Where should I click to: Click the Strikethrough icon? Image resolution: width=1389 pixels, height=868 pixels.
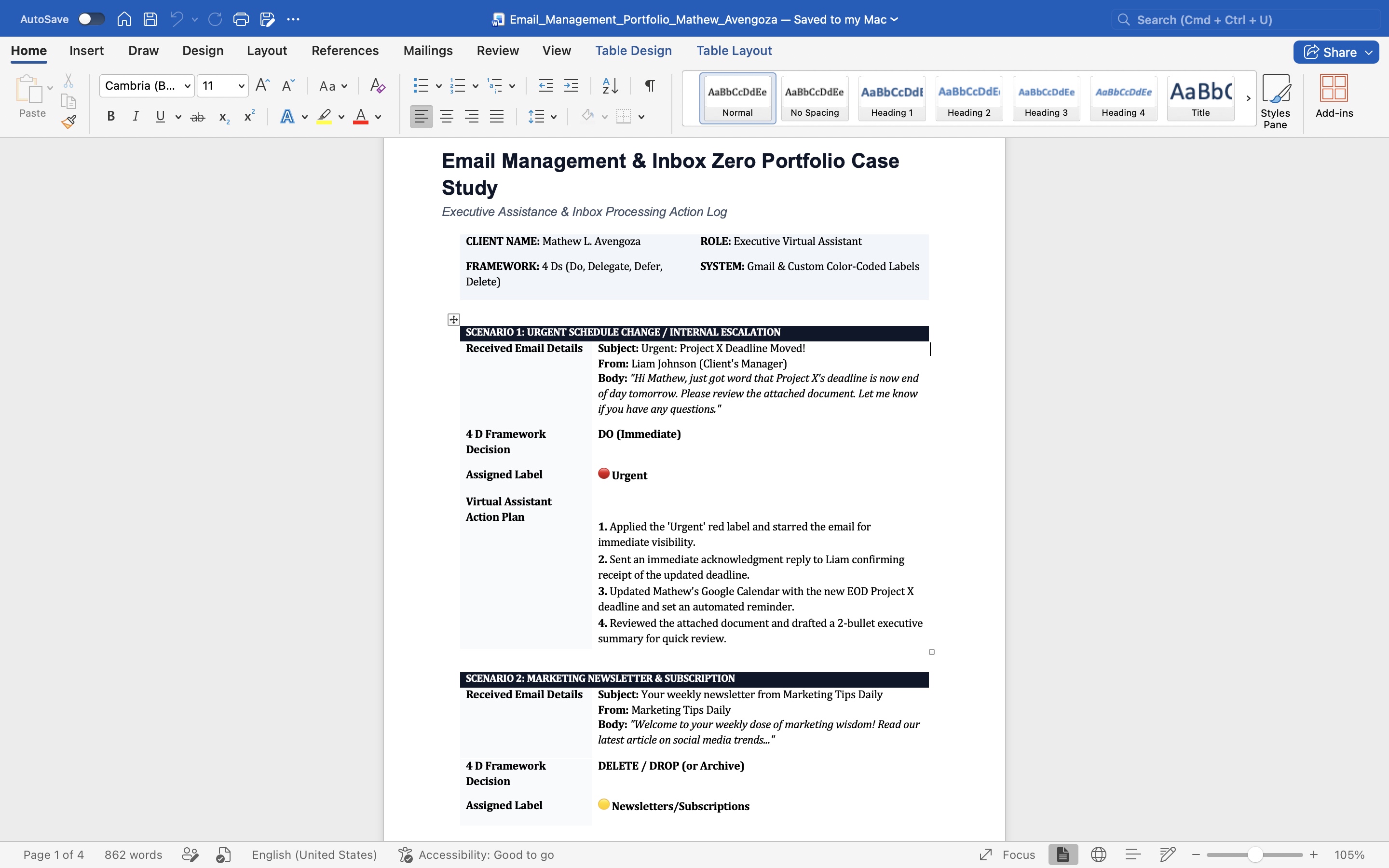(197, 117)
